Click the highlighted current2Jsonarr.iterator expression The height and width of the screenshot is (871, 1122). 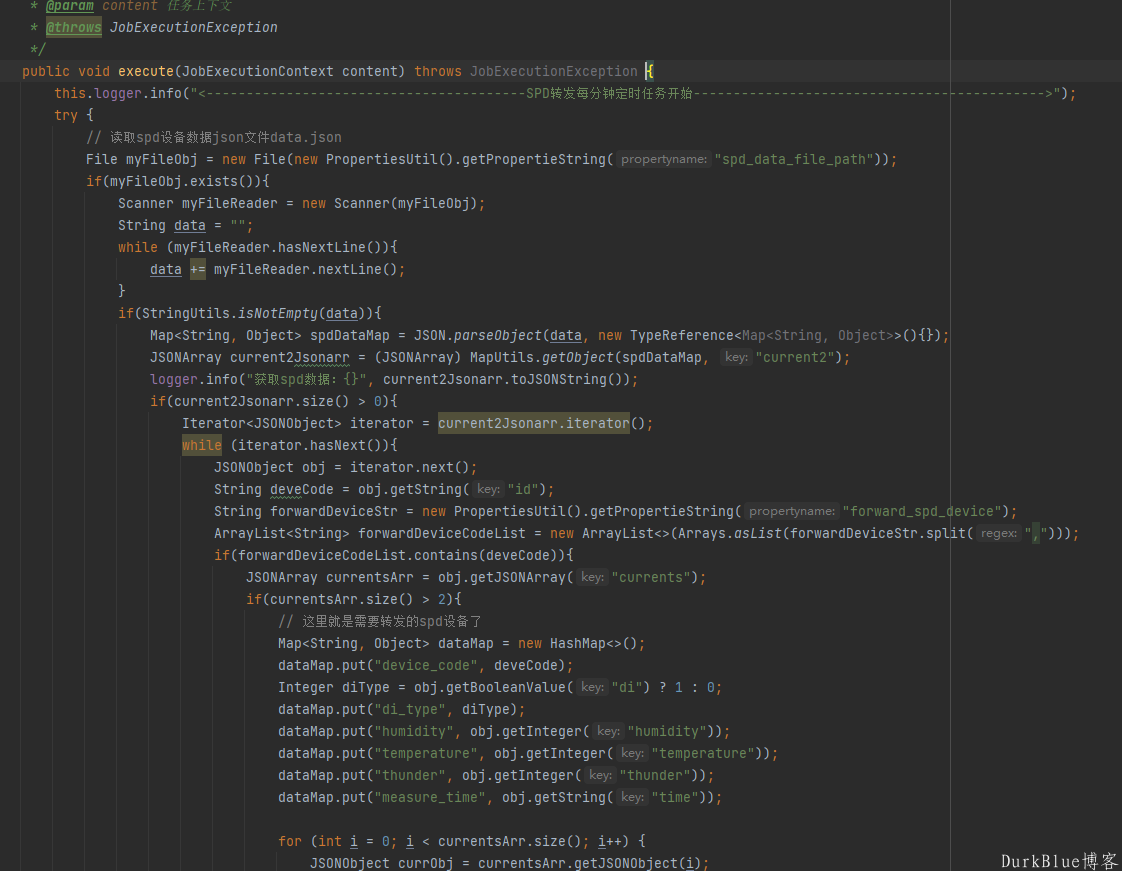[534, 424]
